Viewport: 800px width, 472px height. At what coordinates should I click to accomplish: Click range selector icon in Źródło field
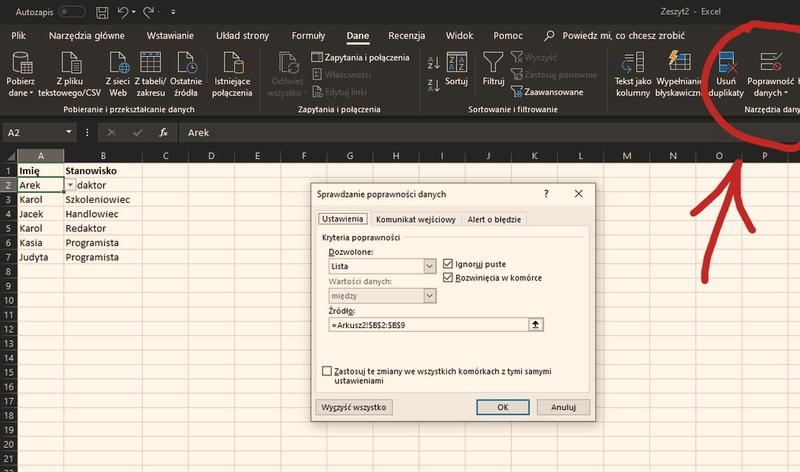click(536, 325)
